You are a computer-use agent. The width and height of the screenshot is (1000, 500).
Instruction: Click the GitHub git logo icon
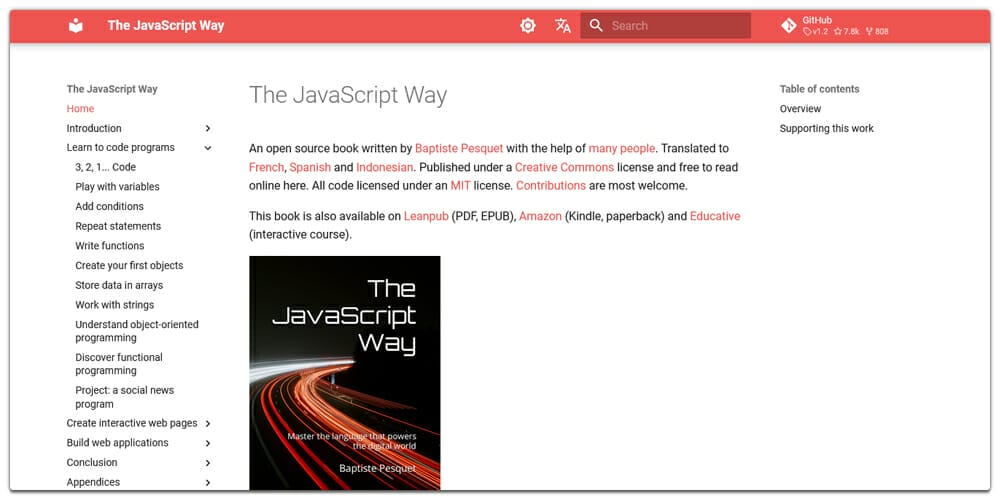pos(789,26)
